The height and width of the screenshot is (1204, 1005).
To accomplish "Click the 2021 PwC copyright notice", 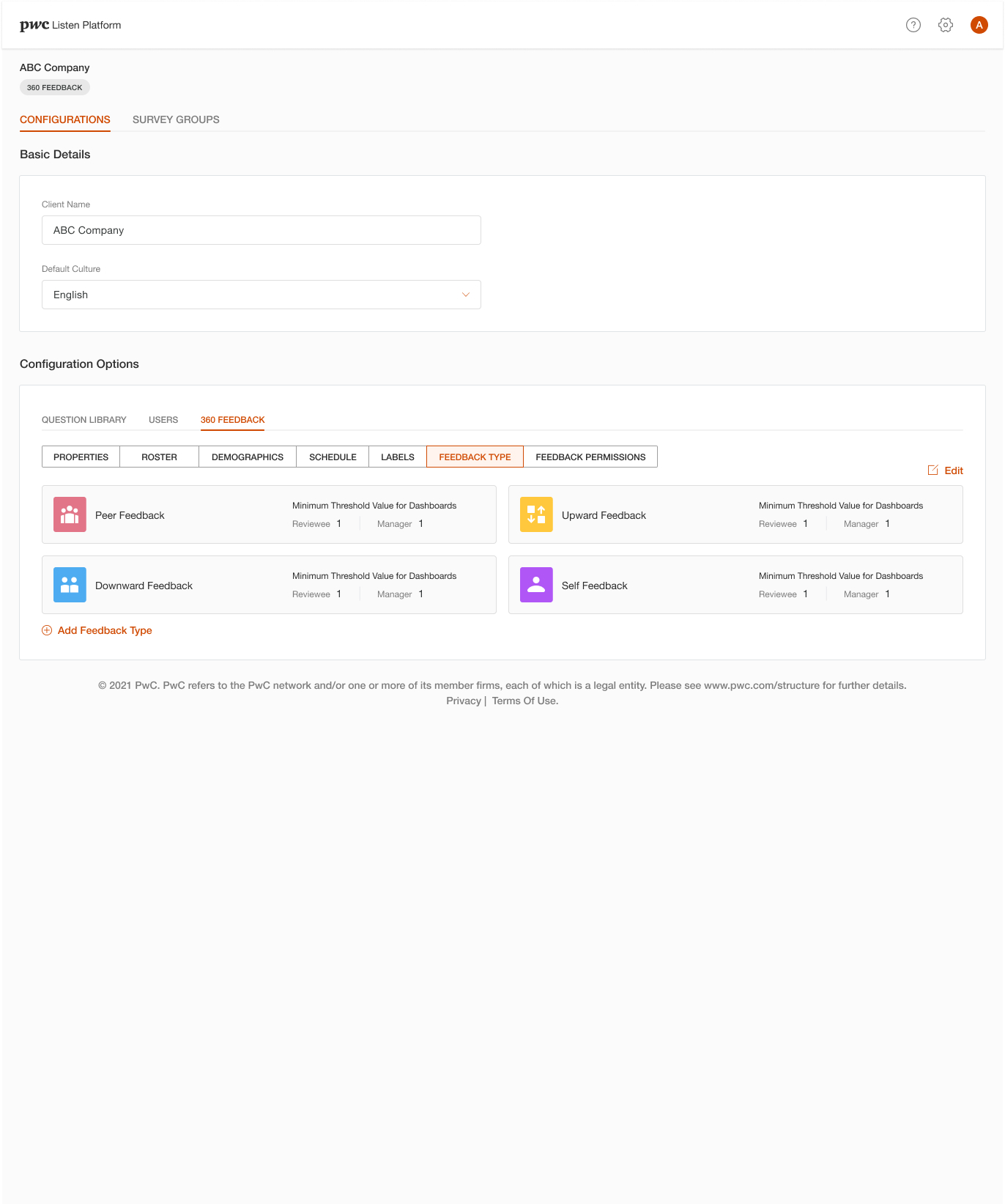I will pos(502,685).
